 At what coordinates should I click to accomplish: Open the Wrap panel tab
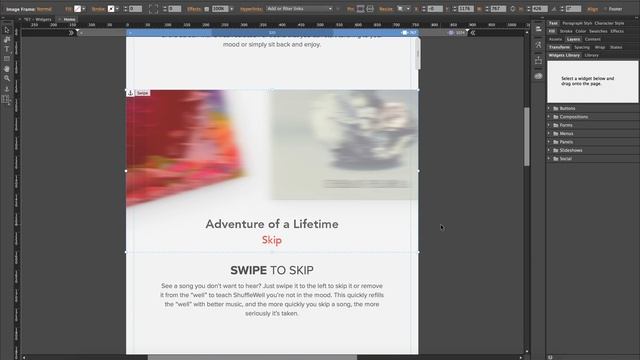click(600, 47)
